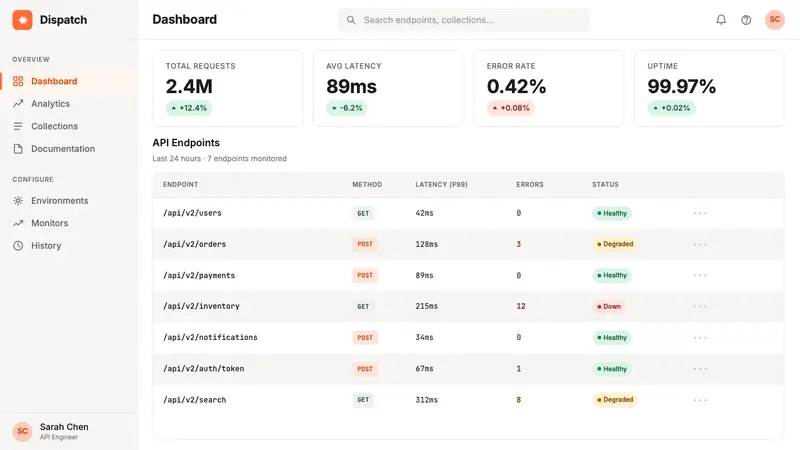The height and width of the screenshot is (450, 800).
Task: Click POST badge in payments row
Action: pyautogui.click(x=365, y=276)
